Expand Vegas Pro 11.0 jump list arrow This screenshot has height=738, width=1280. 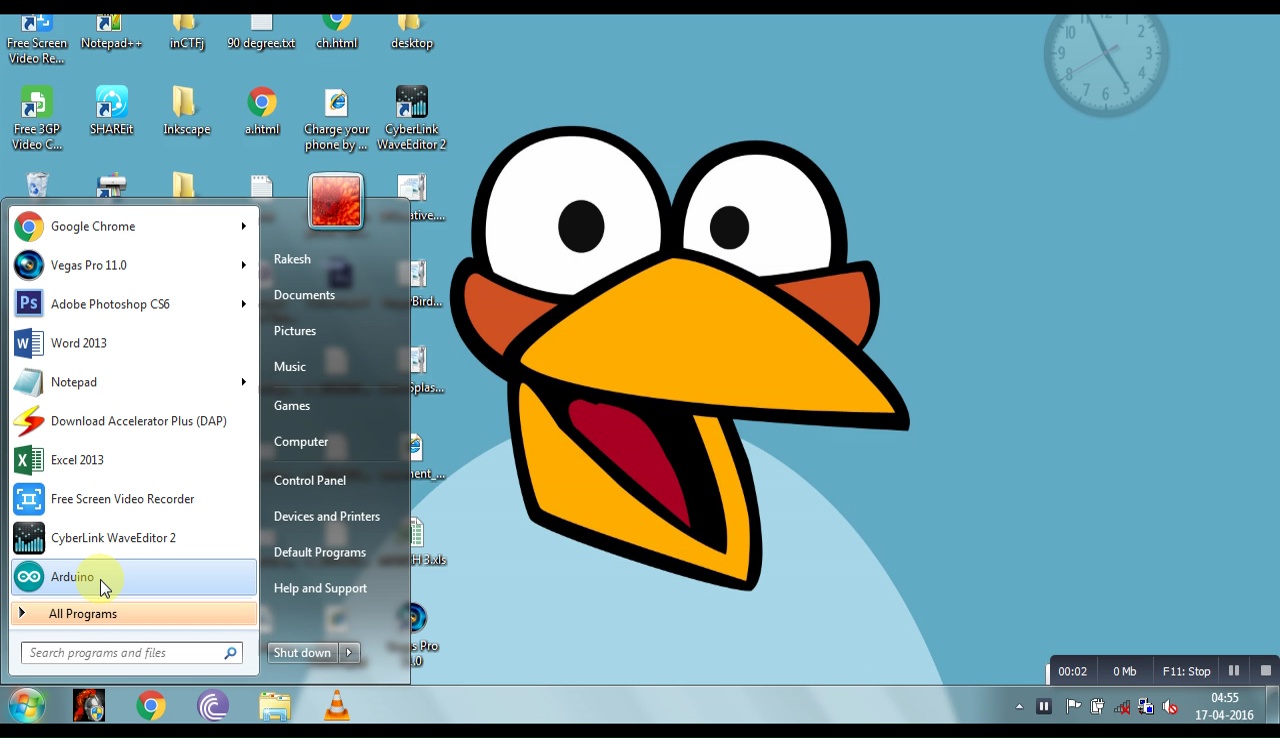(x=243, y=266)
